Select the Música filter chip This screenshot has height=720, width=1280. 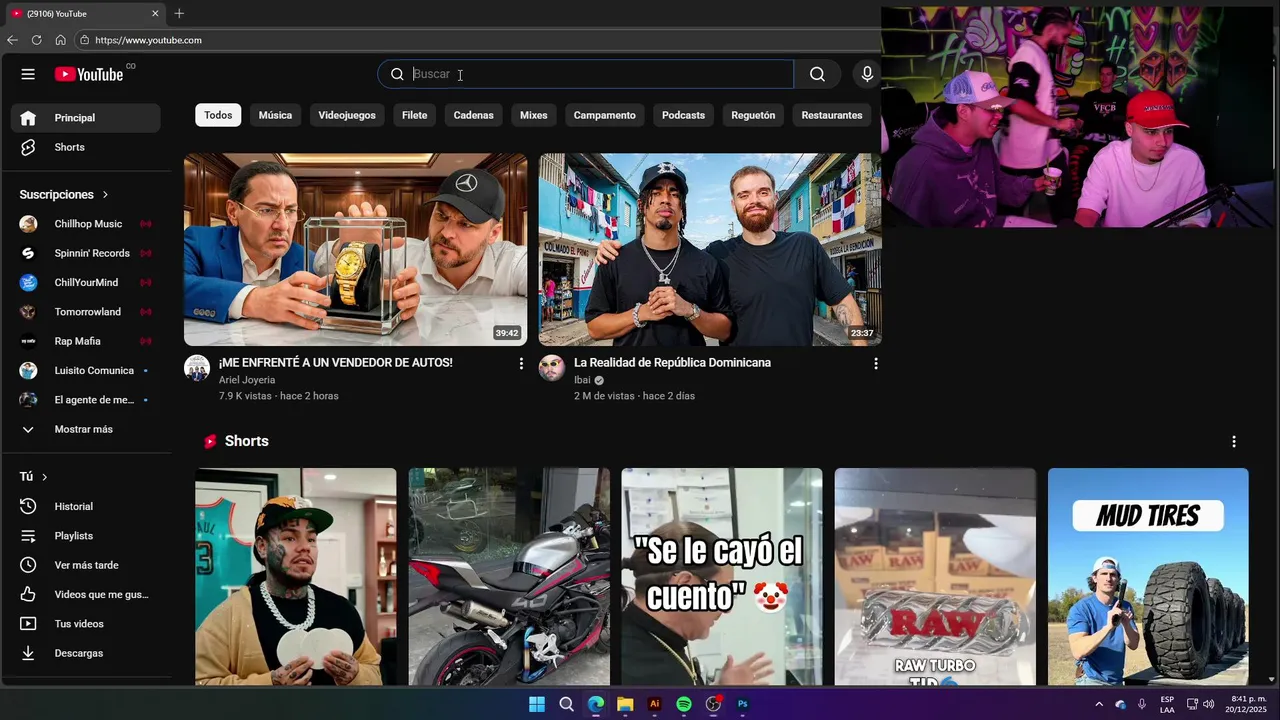[x=275, y=115]
